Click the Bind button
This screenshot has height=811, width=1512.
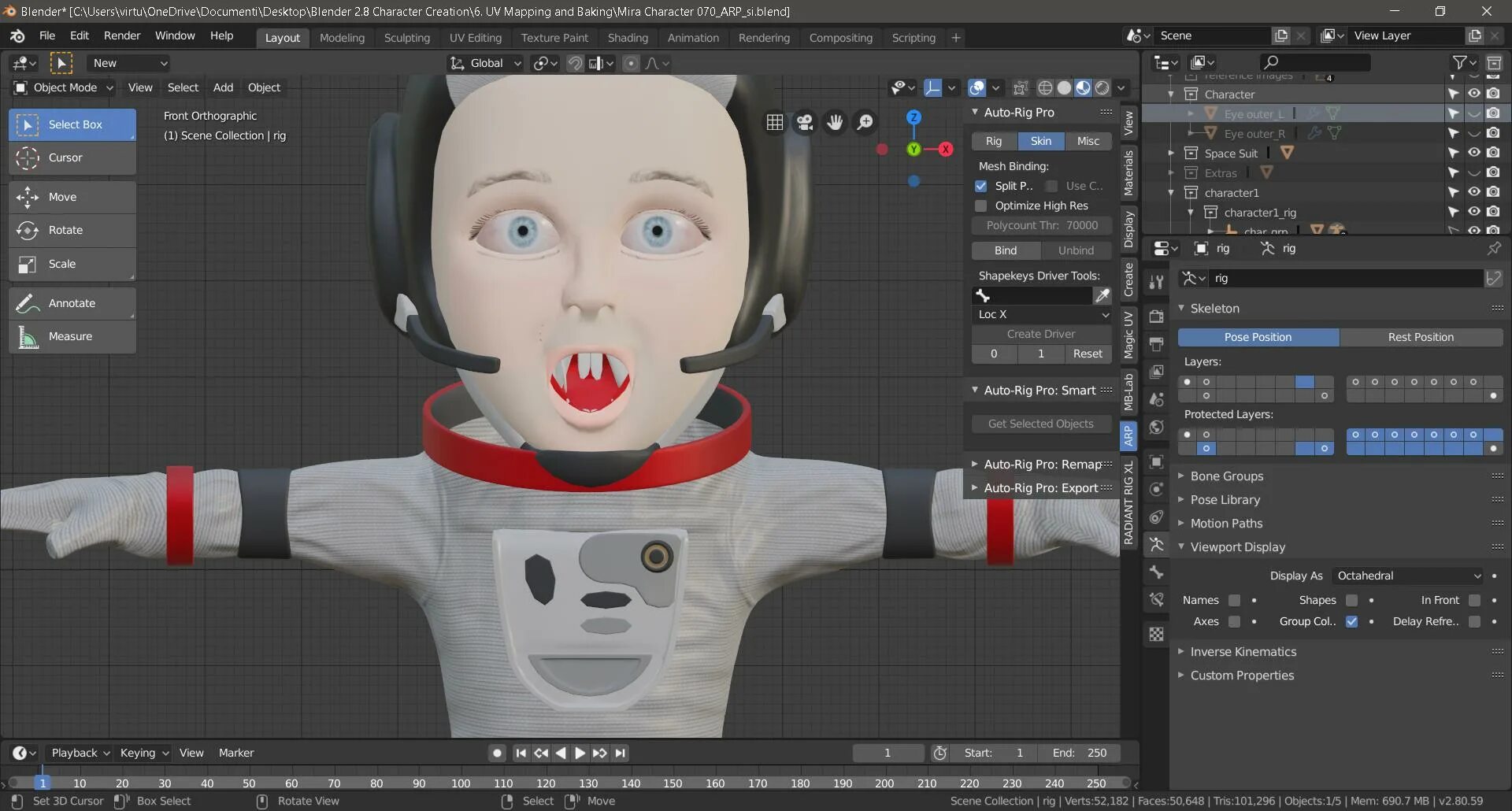tap(1006, 250)
